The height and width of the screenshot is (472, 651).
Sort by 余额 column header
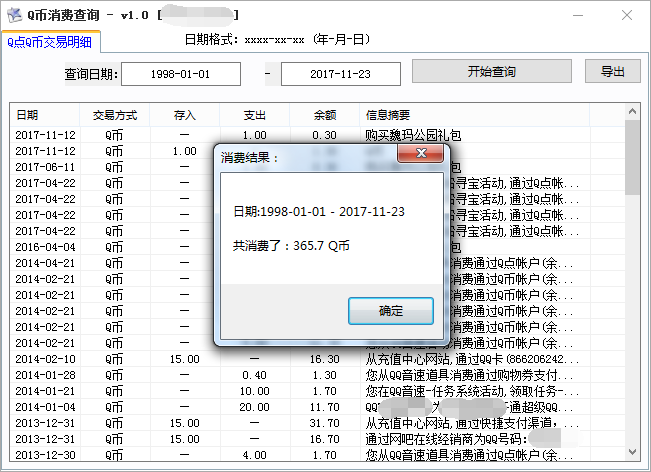click(324, 115)
